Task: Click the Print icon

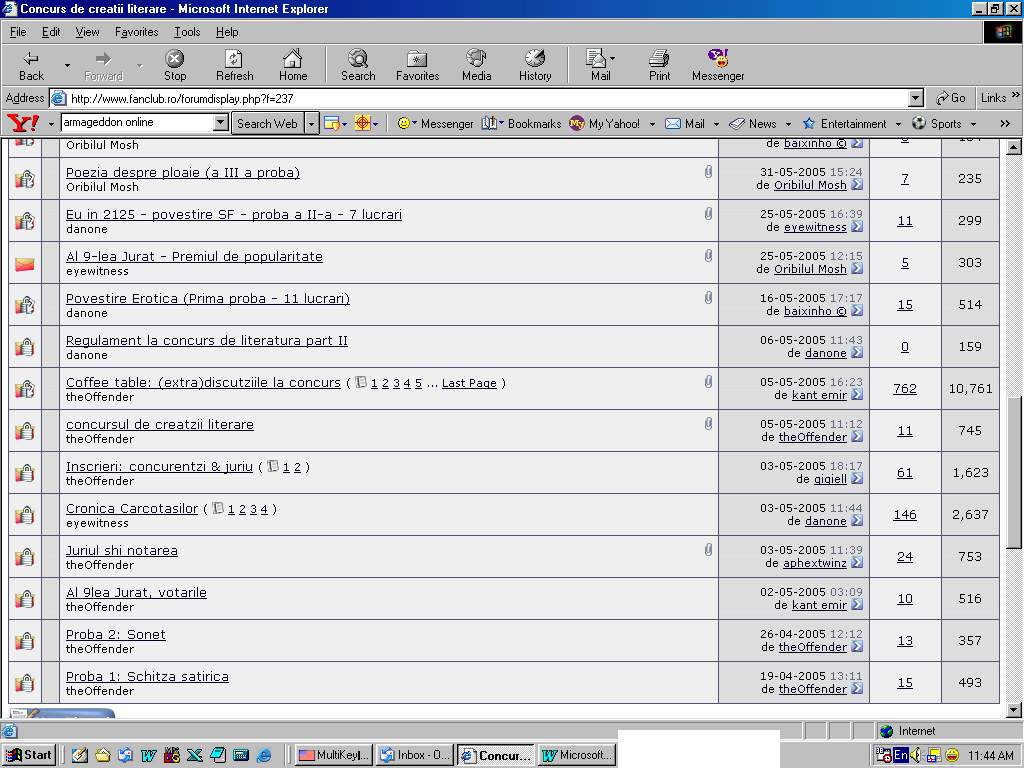Action: pos(659,66)
